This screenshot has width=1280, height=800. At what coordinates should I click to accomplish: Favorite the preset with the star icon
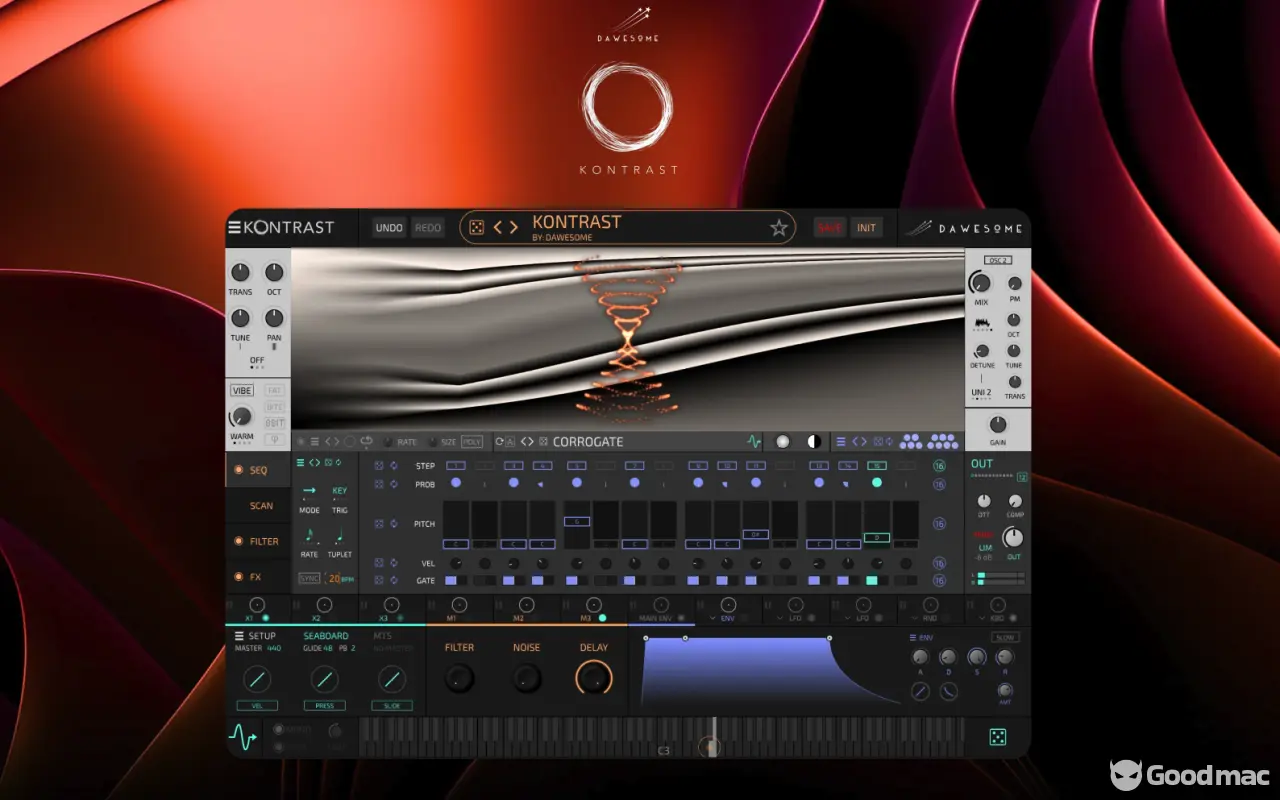click(x=778, y=228)
